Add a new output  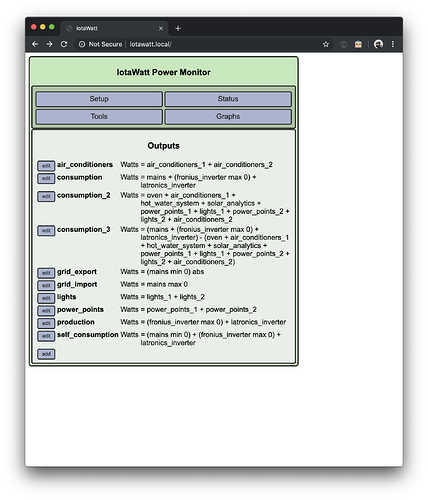46,354
